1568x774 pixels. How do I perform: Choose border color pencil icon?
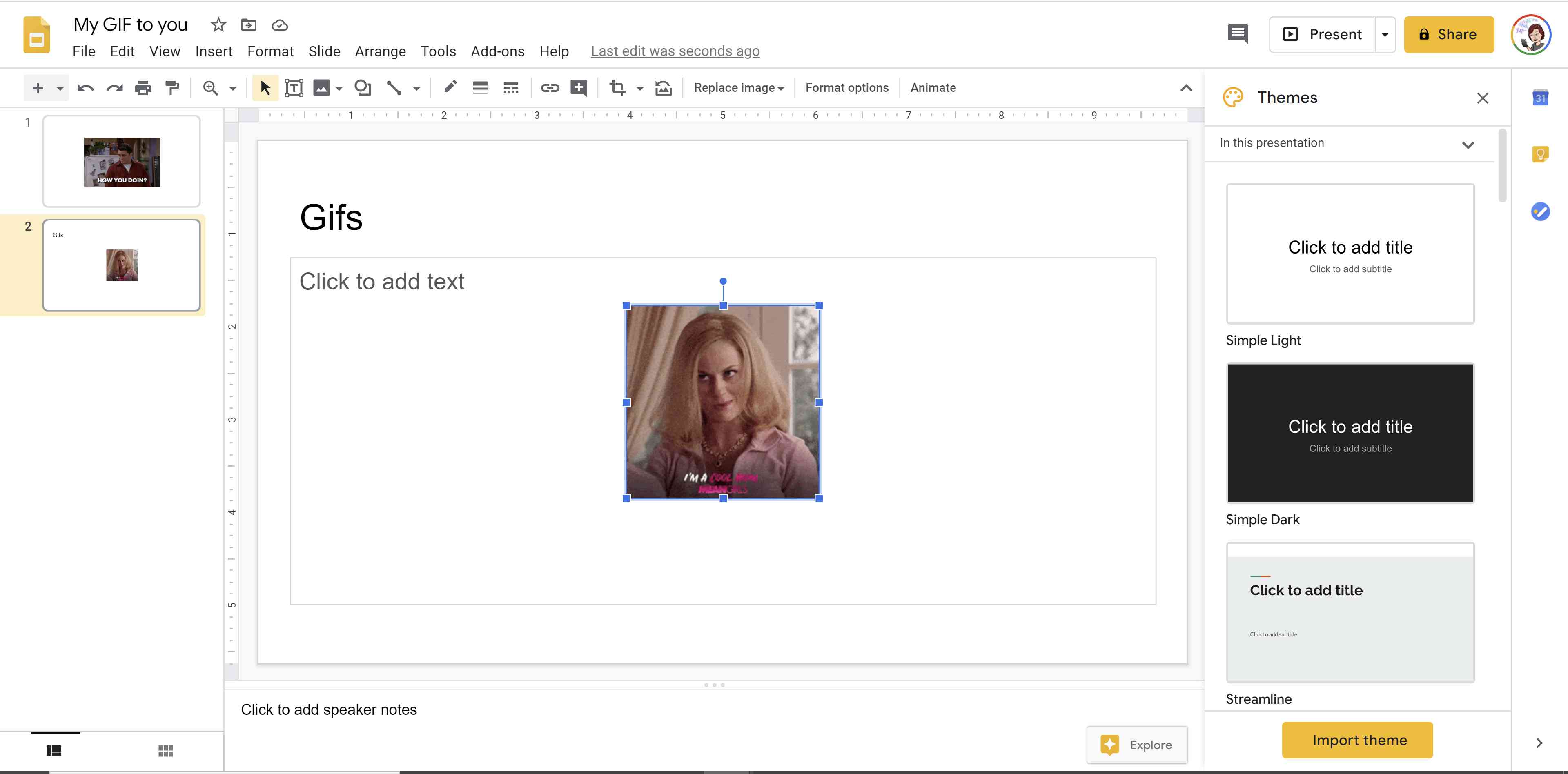tap(450, 88)
